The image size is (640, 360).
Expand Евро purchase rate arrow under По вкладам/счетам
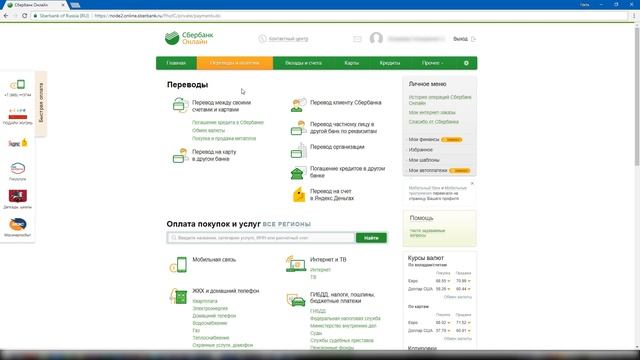[449, 281]
